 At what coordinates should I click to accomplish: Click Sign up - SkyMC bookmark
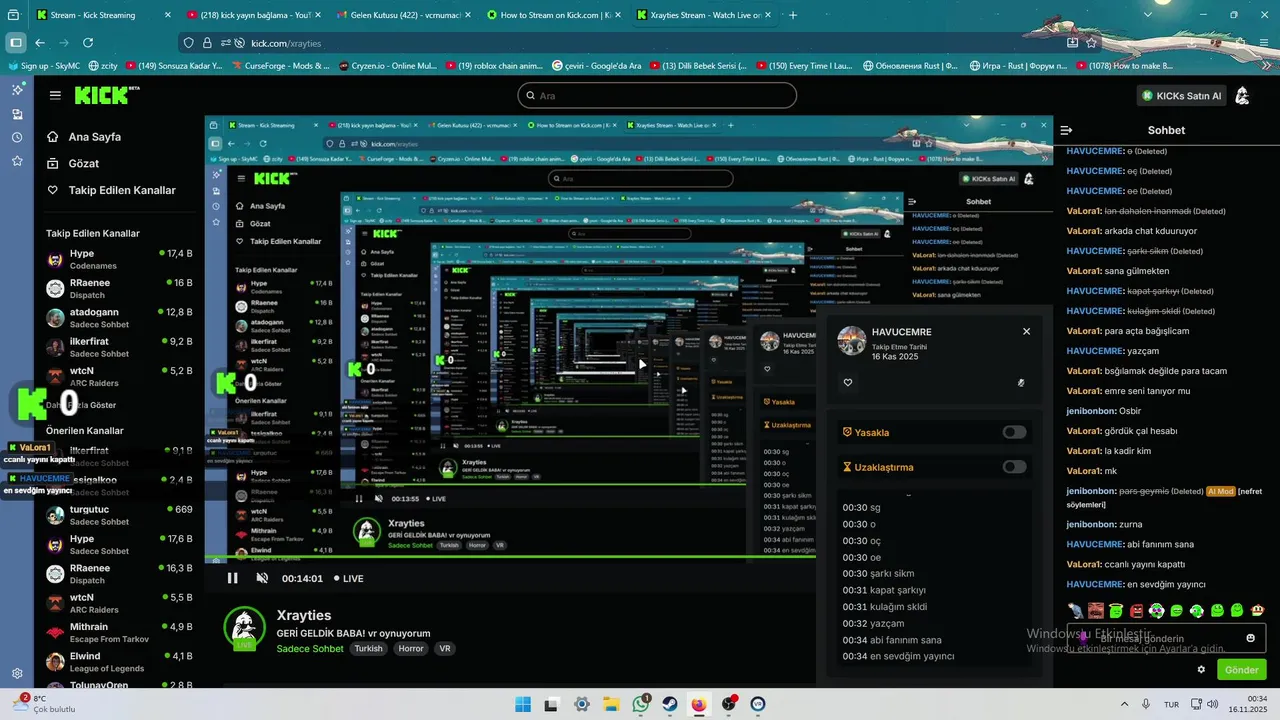[43, 65]
